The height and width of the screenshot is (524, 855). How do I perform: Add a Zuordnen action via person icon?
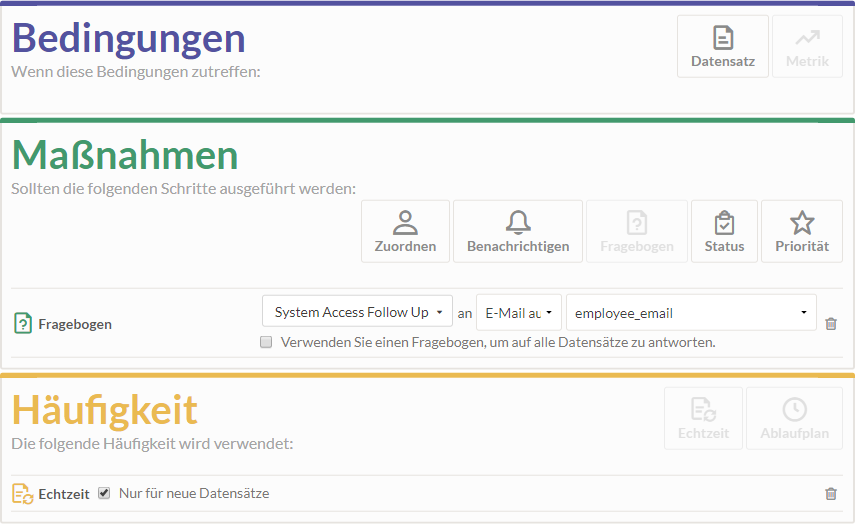pos(405,231)
